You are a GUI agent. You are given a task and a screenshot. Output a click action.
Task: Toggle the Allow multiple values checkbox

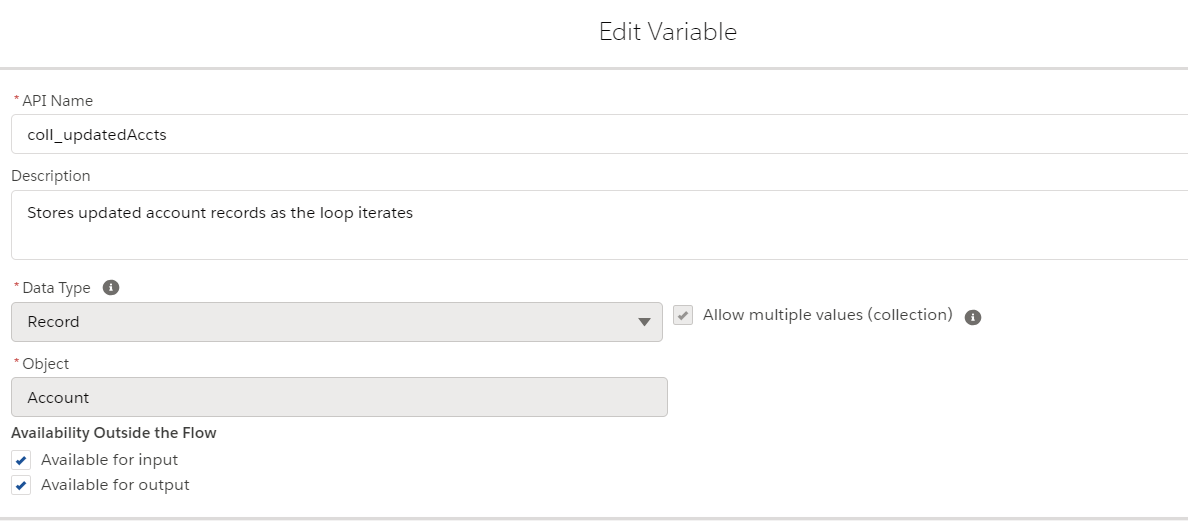pyautogui.click(x=683, y=316)
